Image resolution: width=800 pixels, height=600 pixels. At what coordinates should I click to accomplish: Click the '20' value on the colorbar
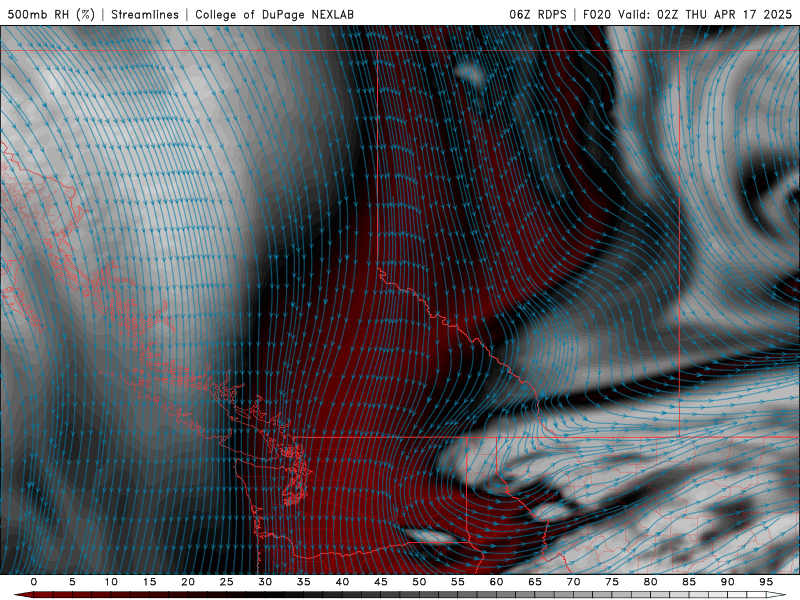[x=188, y=582]
